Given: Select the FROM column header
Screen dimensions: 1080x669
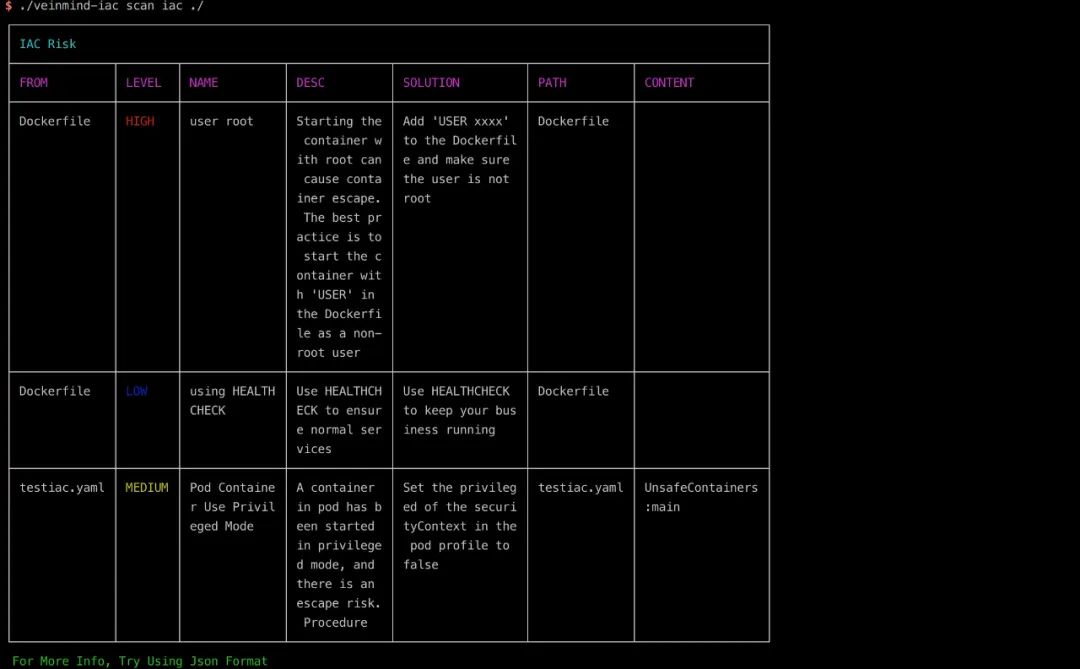Looking at the screenshot, I should tap(33, 83).
